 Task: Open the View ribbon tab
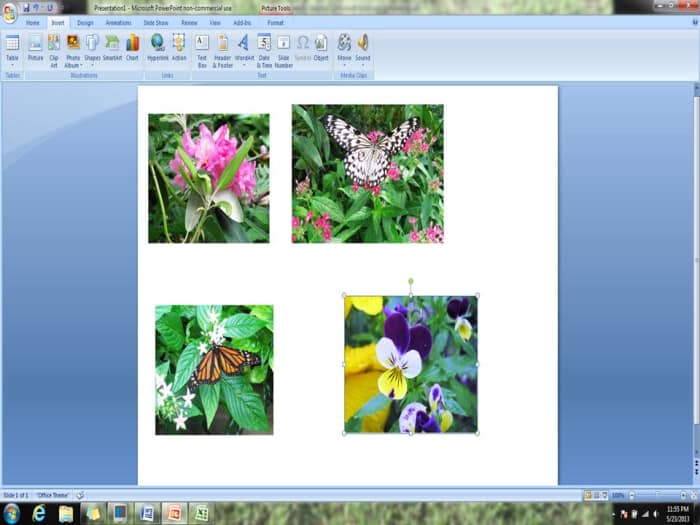(215, 22)
